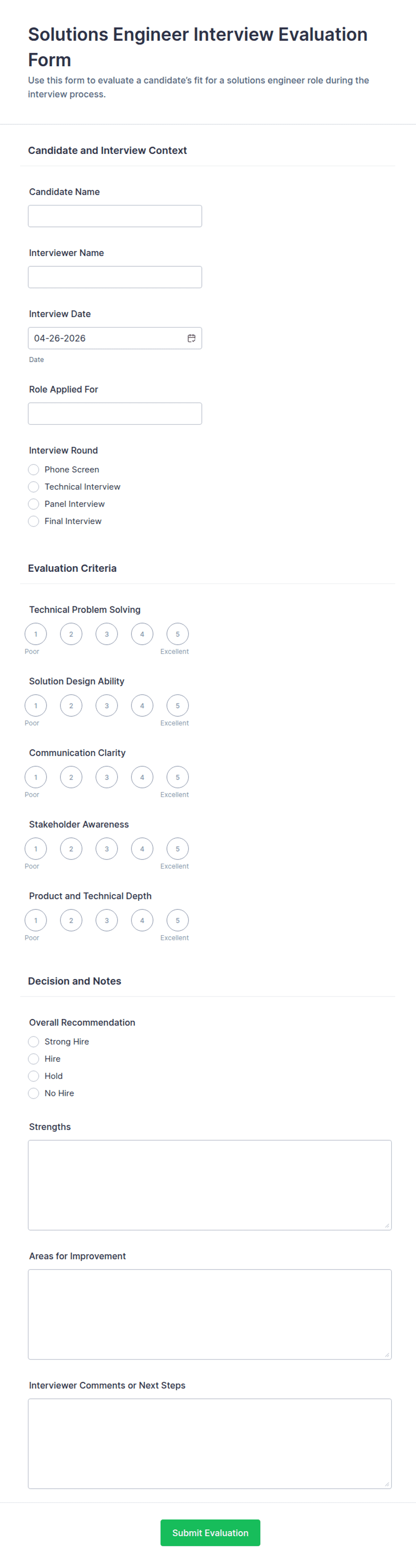Click inside the Strengths text area

coord(209,1185)
